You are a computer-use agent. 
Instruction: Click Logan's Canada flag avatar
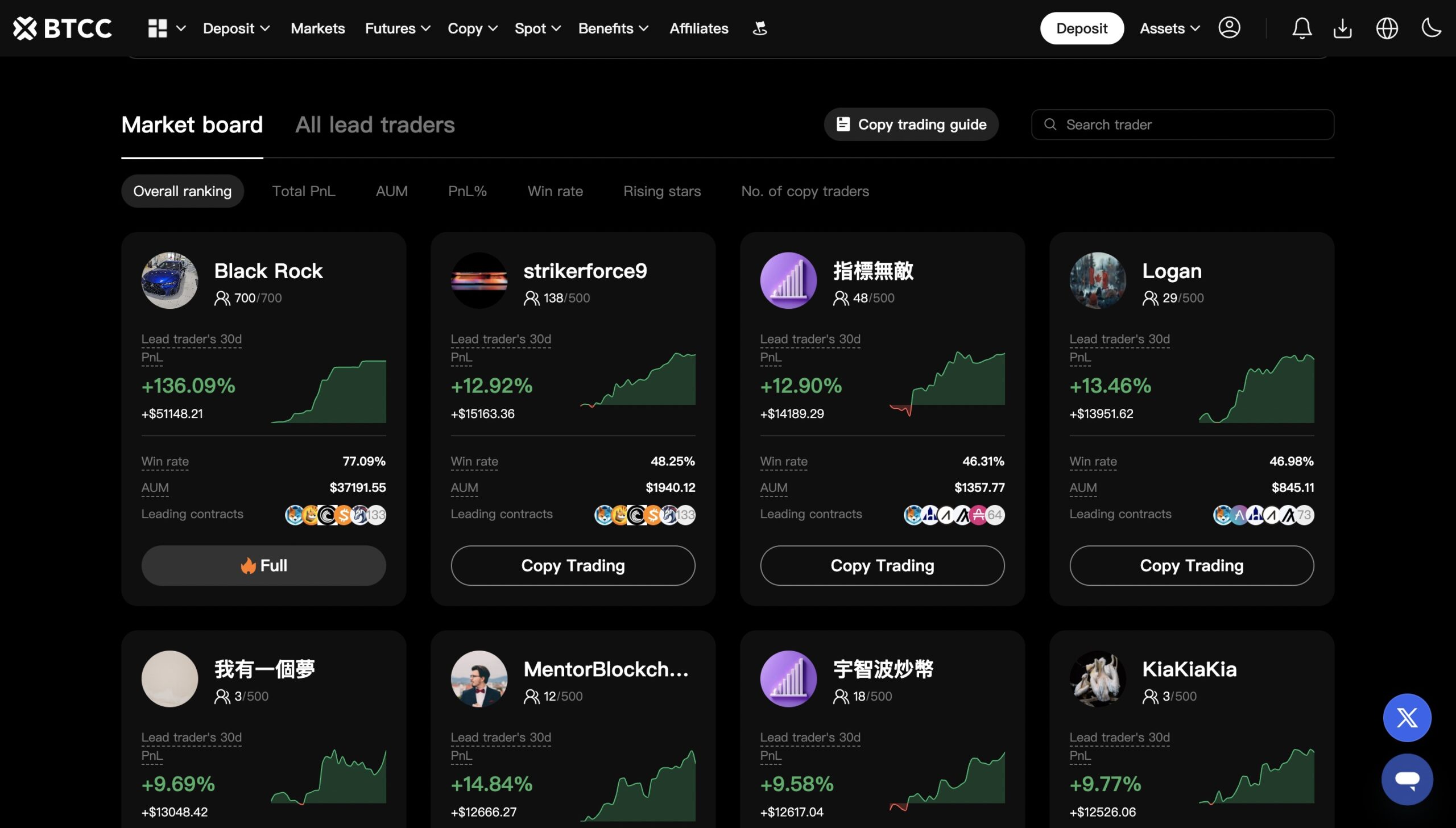(1098, 280)
